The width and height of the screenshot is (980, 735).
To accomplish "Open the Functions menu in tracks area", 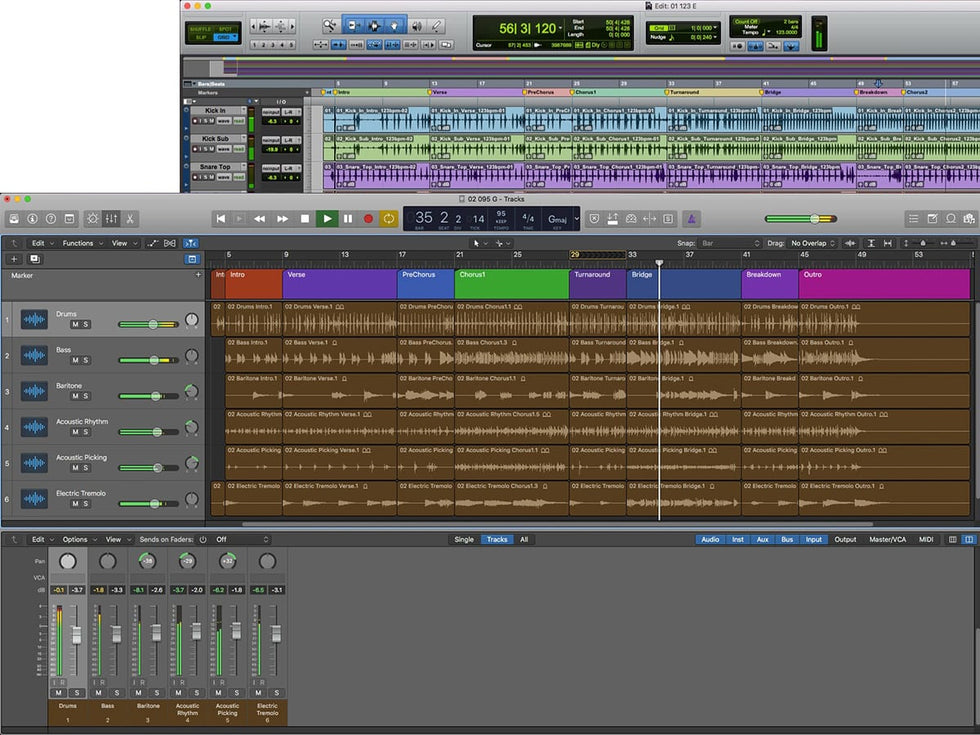I will pos(80,243).
